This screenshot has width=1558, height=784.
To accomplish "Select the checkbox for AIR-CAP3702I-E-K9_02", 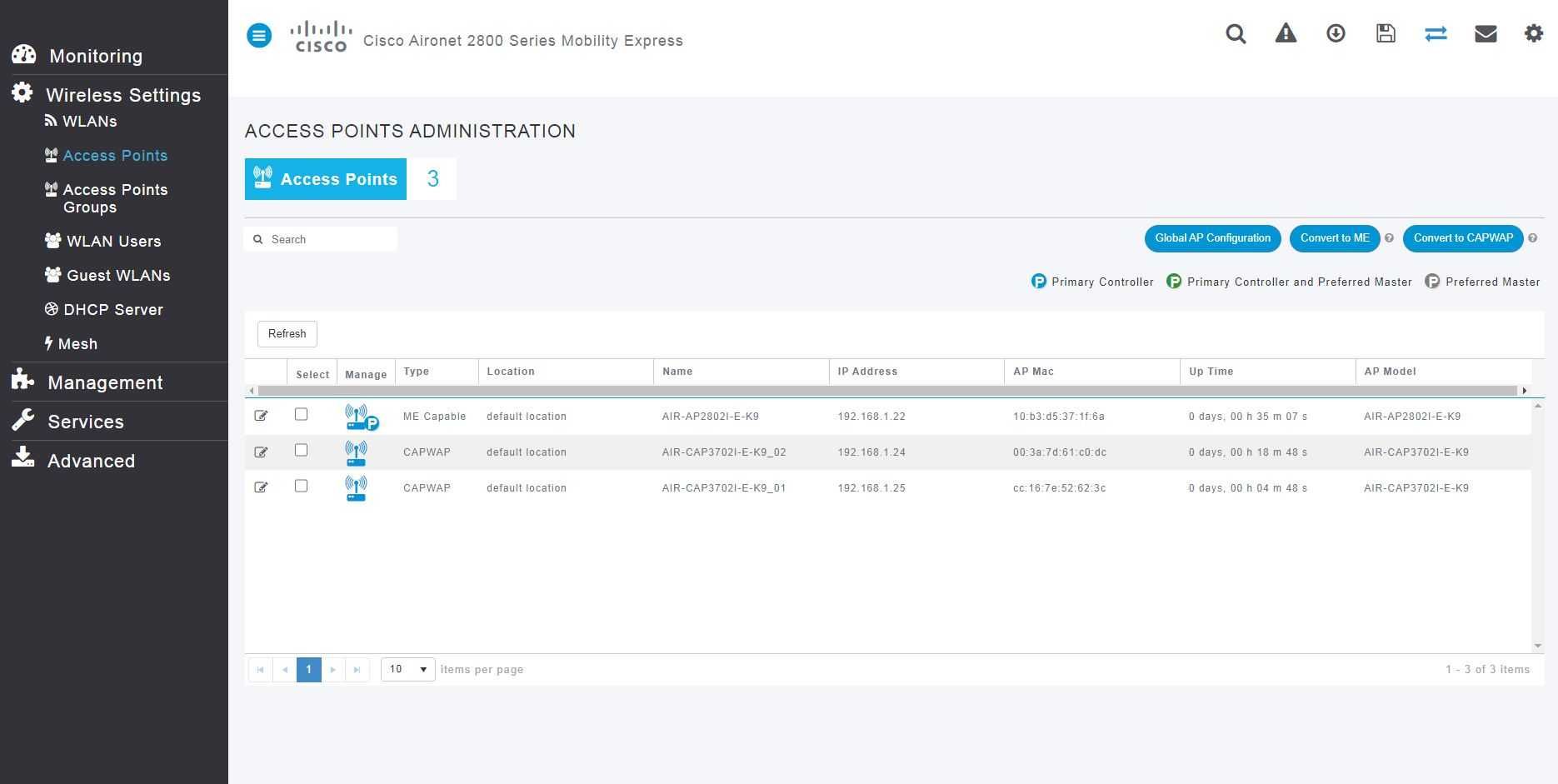I will [301, 450].
